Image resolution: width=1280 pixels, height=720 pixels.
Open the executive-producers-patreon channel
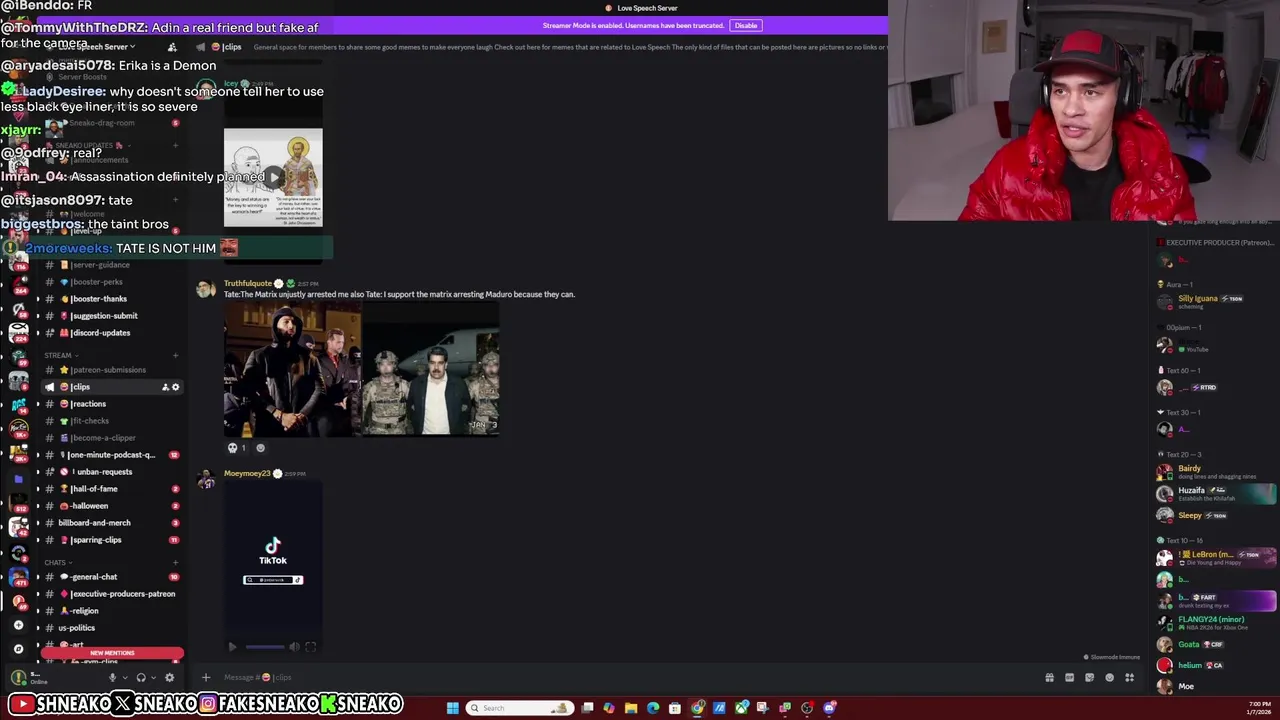pos(110,594)
